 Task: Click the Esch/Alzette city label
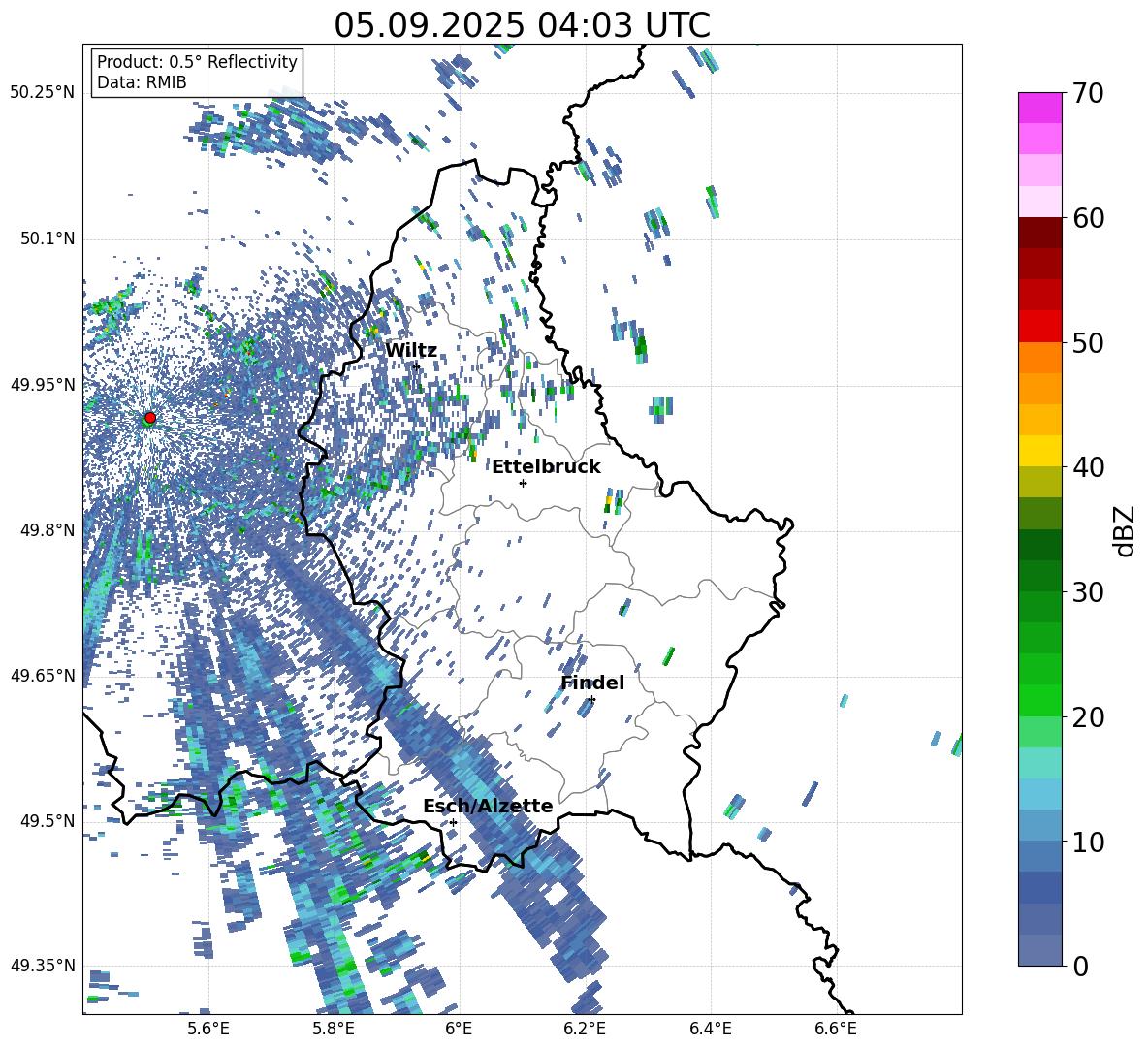pyautogui.click(x=488, y=807)
